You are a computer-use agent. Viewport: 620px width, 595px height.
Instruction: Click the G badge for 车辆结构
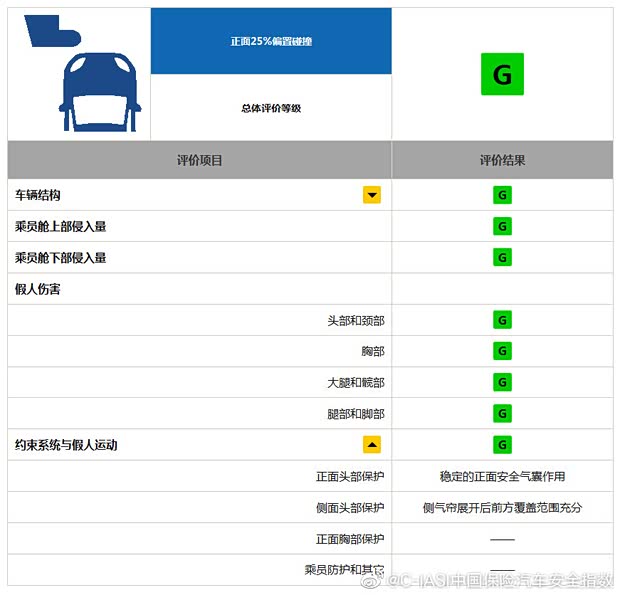pyautogui.click(x=502, y=195)
